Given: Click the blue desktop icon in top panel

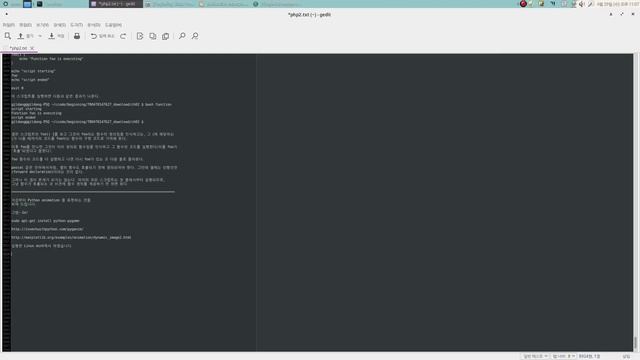Looking at the screenshot, I should (27, 4).
